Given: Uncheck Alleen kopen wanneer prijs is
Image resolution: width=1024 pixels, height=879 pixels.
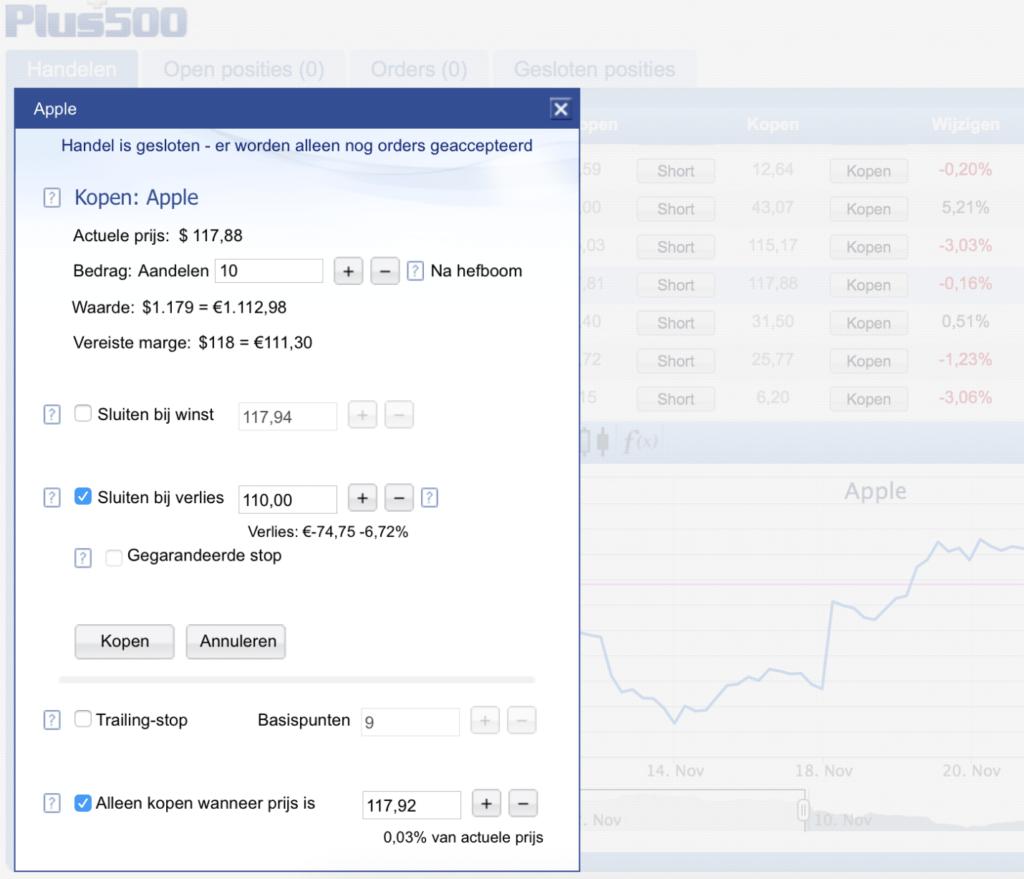Looking at the screenshot, I should pos(83,803).
